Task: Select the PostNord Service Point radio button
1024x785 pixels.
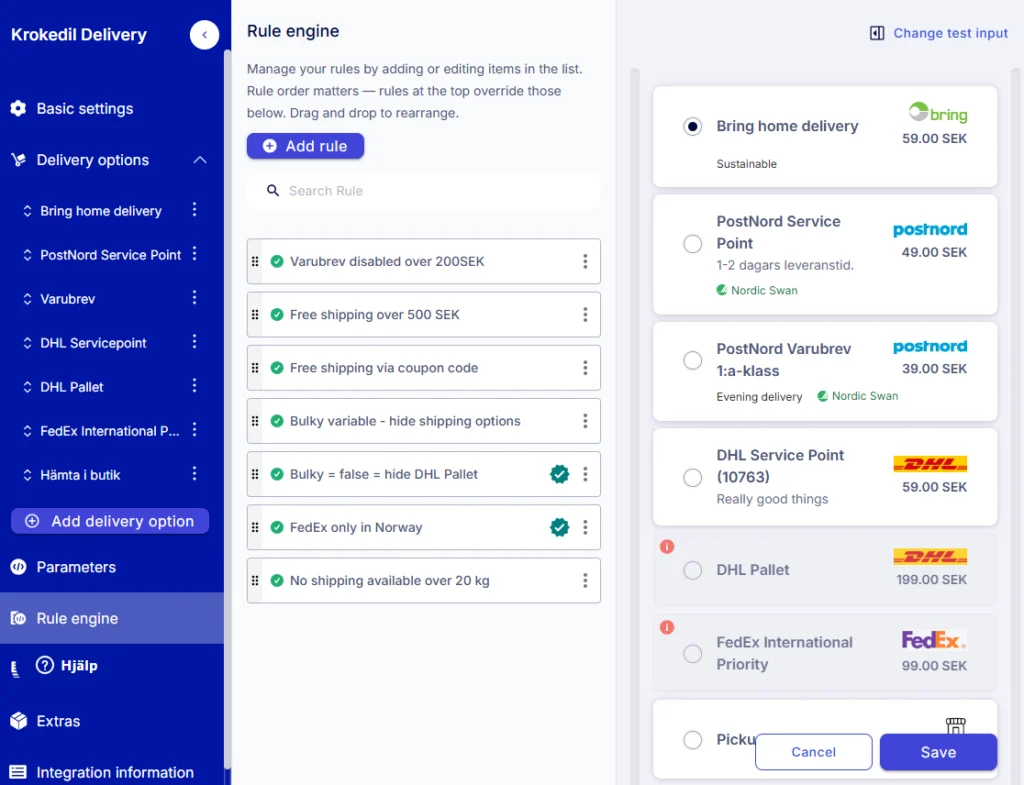Action: (x=692, y=242)
